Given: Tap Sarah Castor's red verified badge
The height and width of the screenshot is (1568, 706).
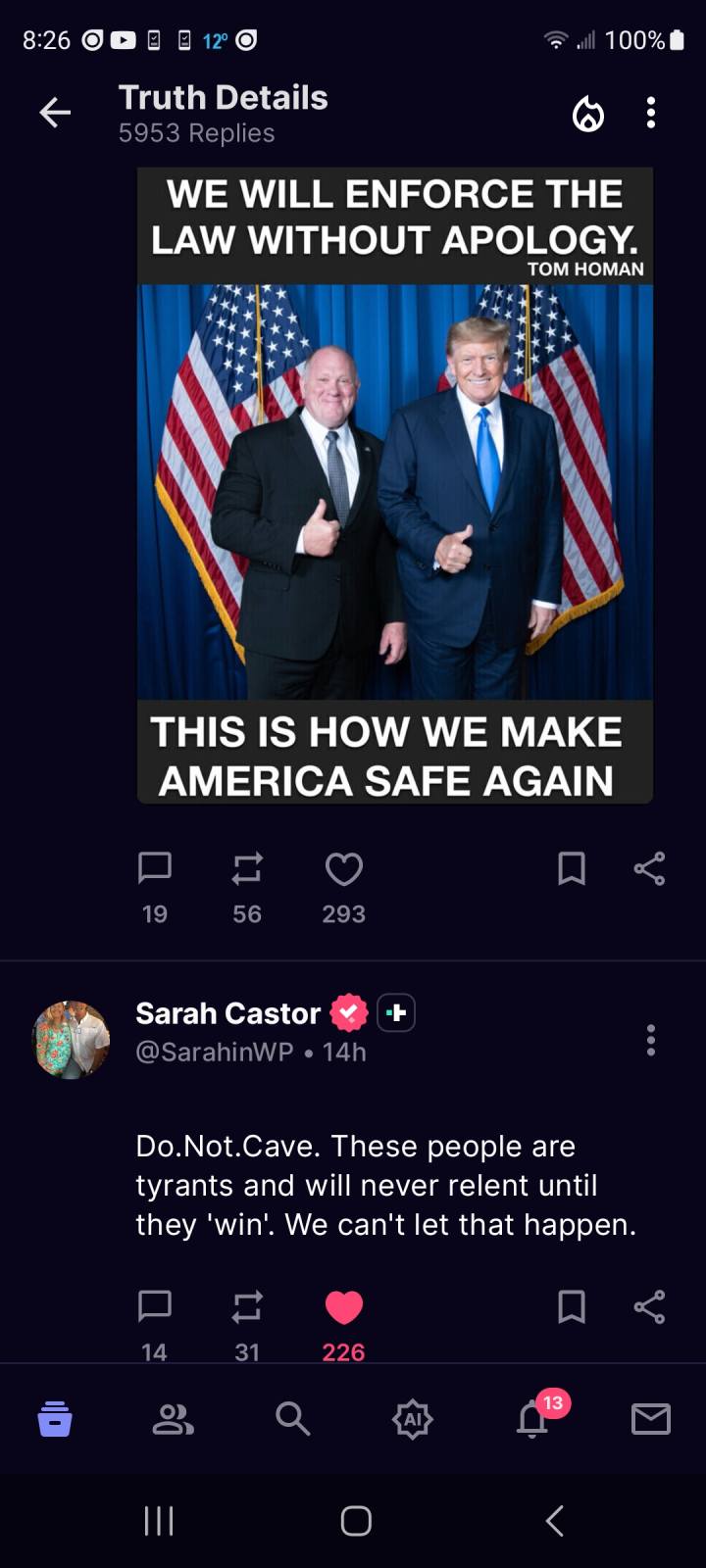Looking at the screenshot, I should (x=349, y=1012).
